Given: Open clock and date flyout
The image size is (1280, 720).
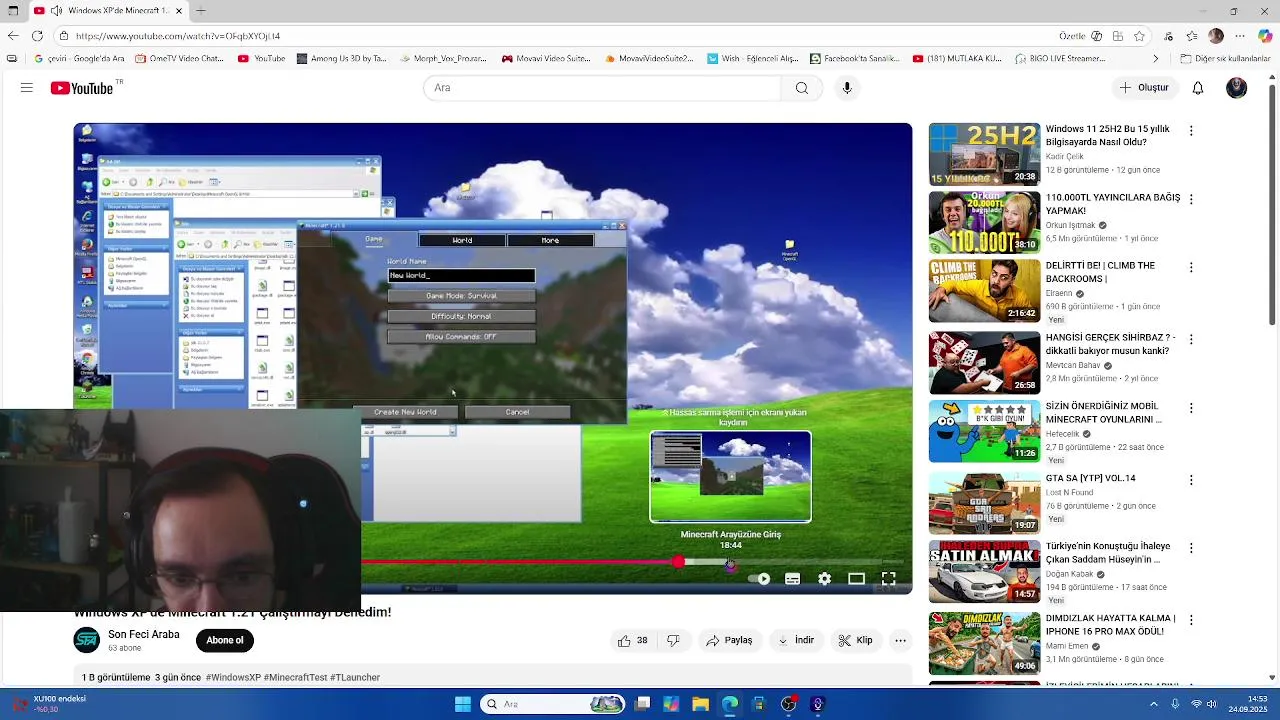Looking at the screenshot, I should coord(1250,704).
